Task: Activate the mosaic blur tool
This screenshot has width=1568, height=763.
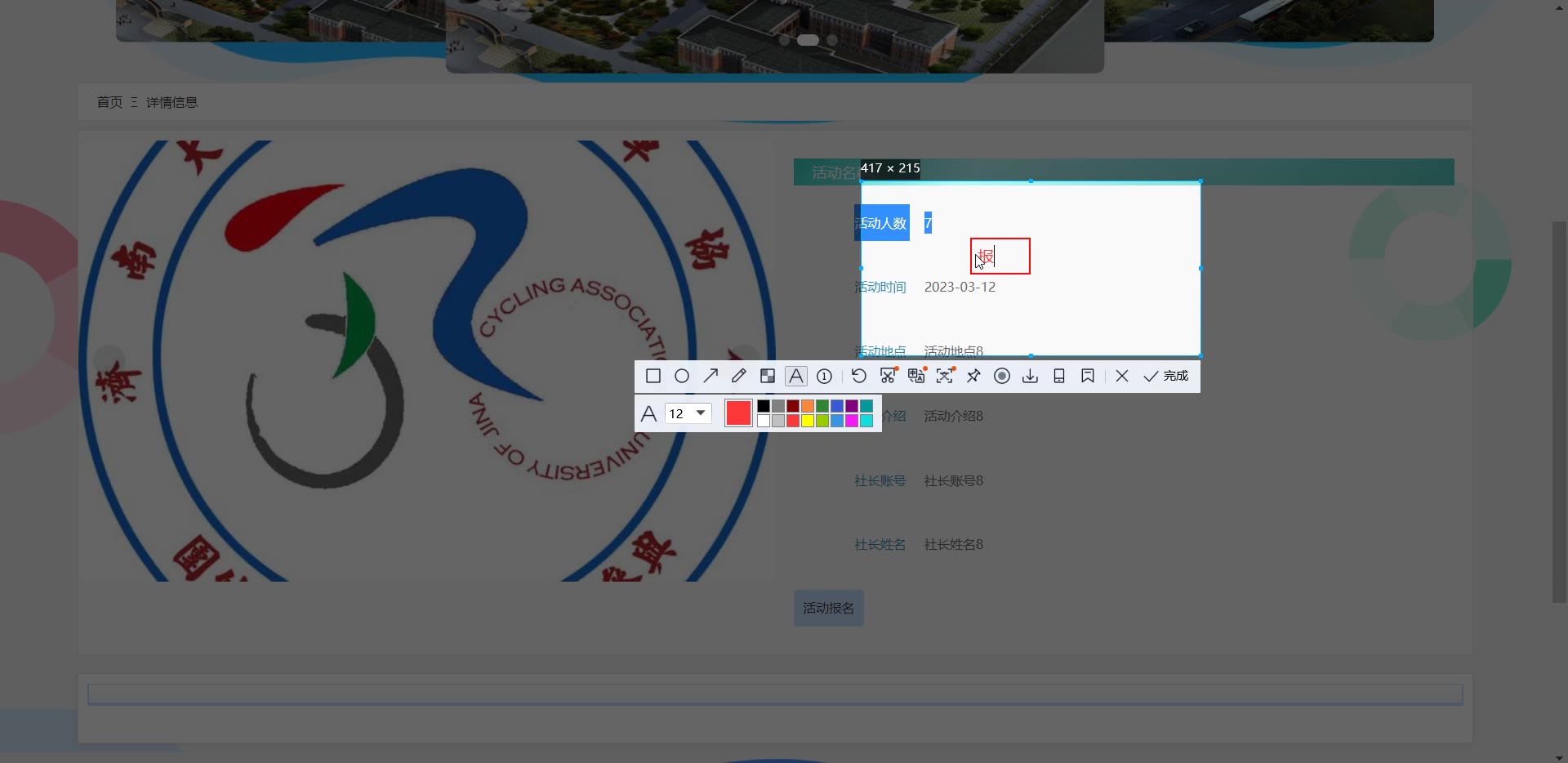Action: click(768, 376)
